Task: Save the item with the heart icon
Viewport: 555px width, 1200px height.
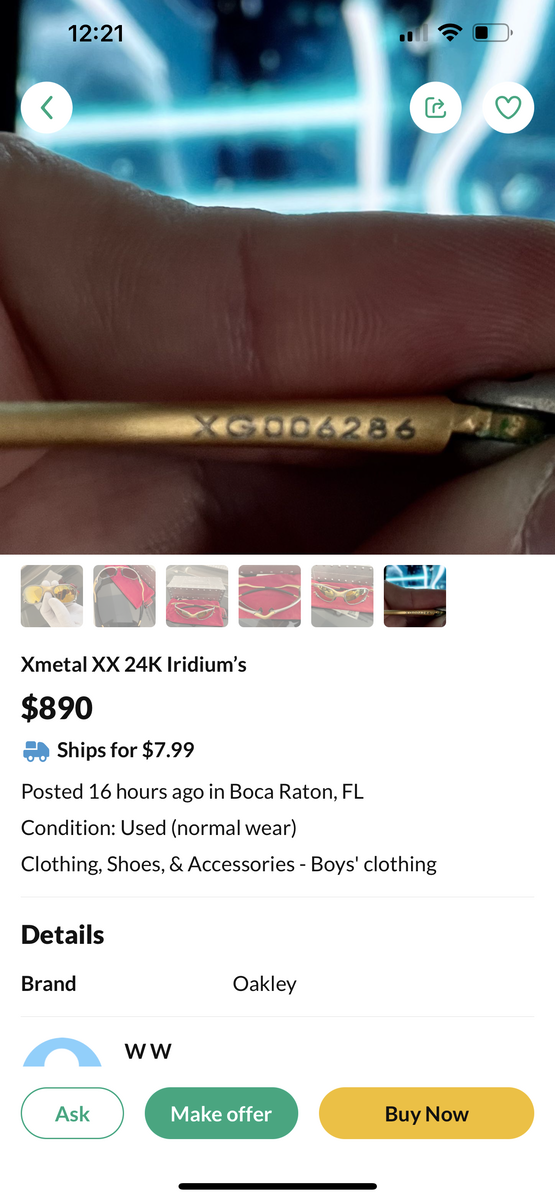Action: 508,107
